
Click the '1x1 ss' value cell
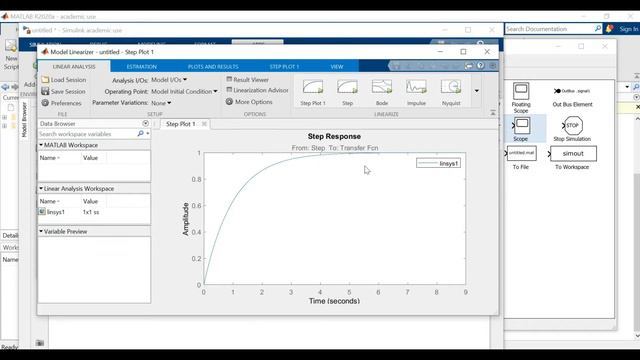click(x=91, y=212)
